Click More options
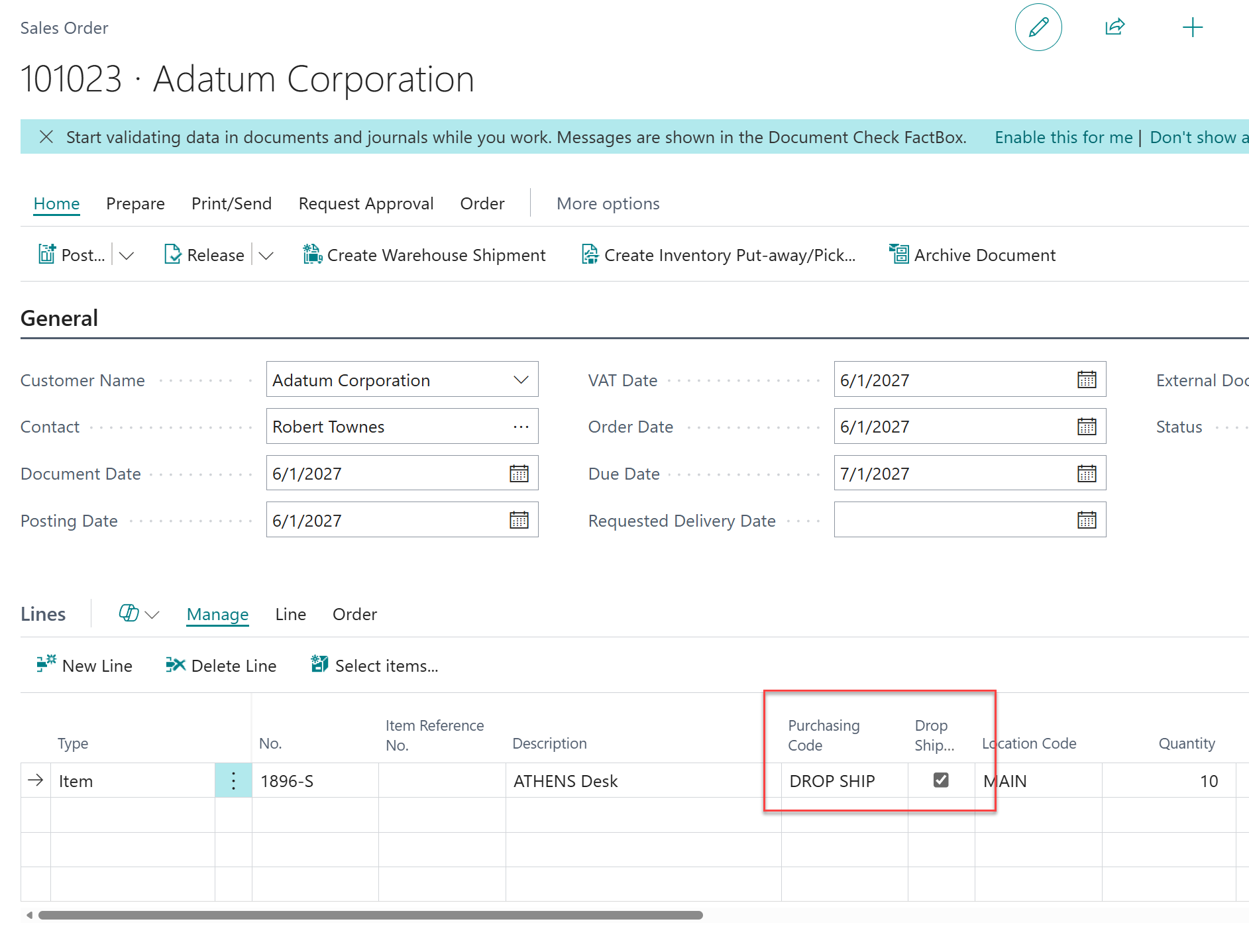This screenshot has width=1249, height=952. 608,203
